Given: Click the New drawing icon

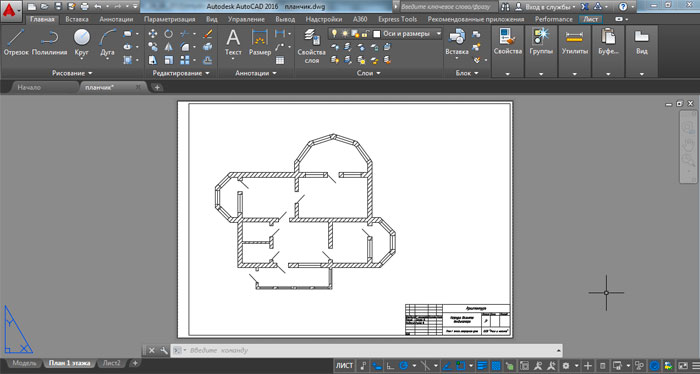Looking at the screenshot, I should 31,7.
